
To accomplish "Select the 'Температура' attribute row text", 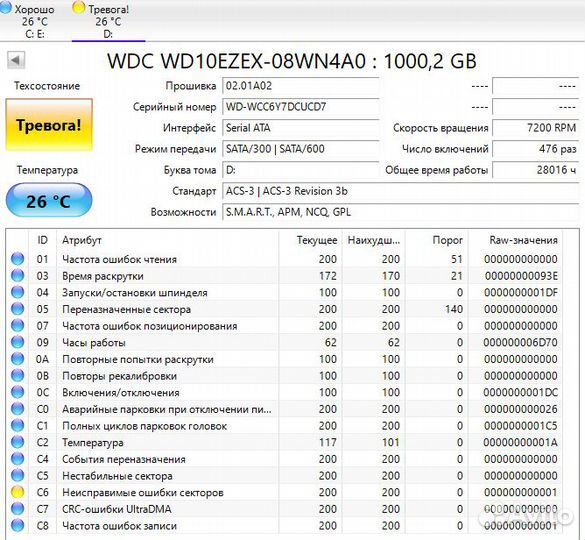I will (93, 443).
